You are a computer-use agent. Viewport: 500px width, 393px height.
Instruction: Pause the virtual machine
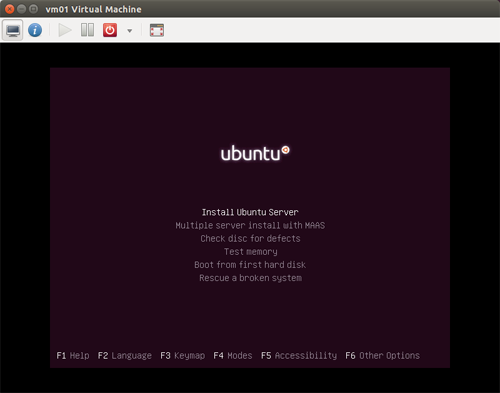(x=87, y=30)
